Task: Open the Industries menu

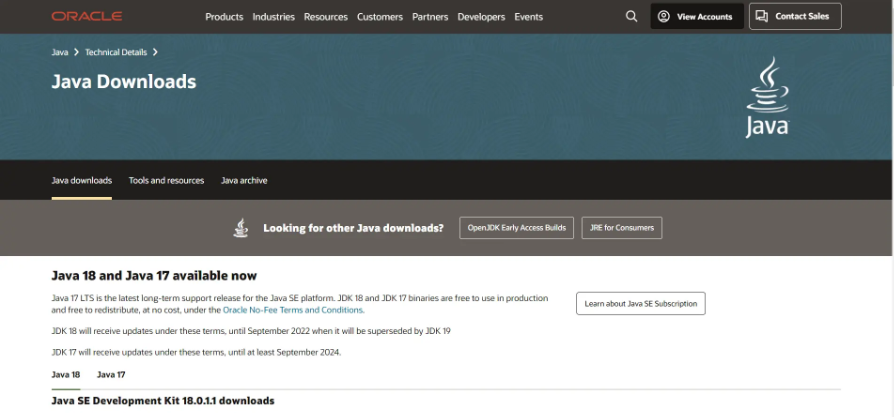Action: click(274, 17)
